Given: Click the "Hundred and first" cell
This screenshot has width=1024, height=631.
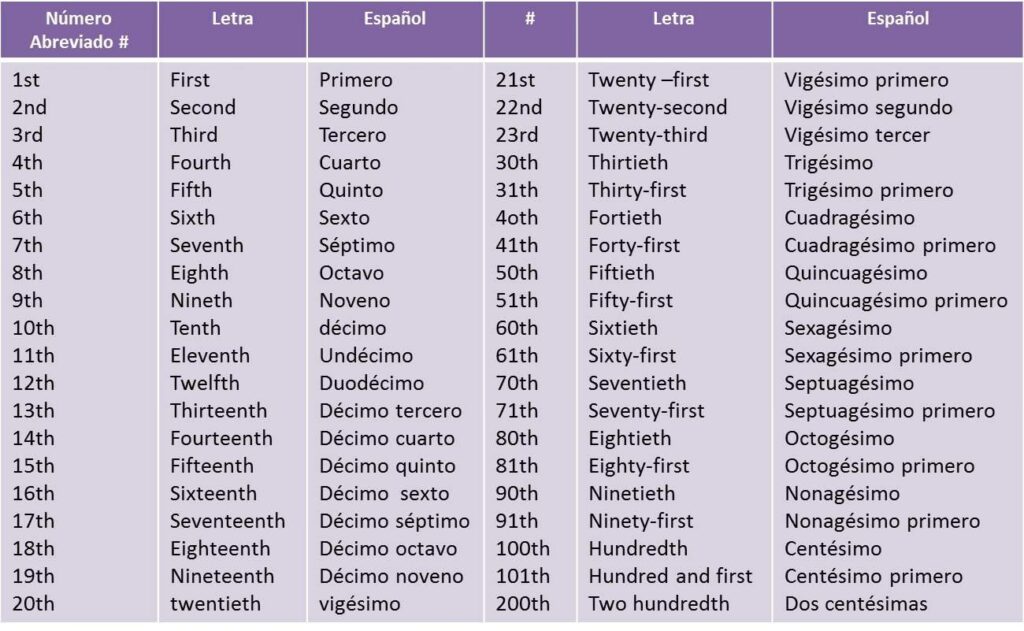Looking at the screenshot, I should 670,576.
